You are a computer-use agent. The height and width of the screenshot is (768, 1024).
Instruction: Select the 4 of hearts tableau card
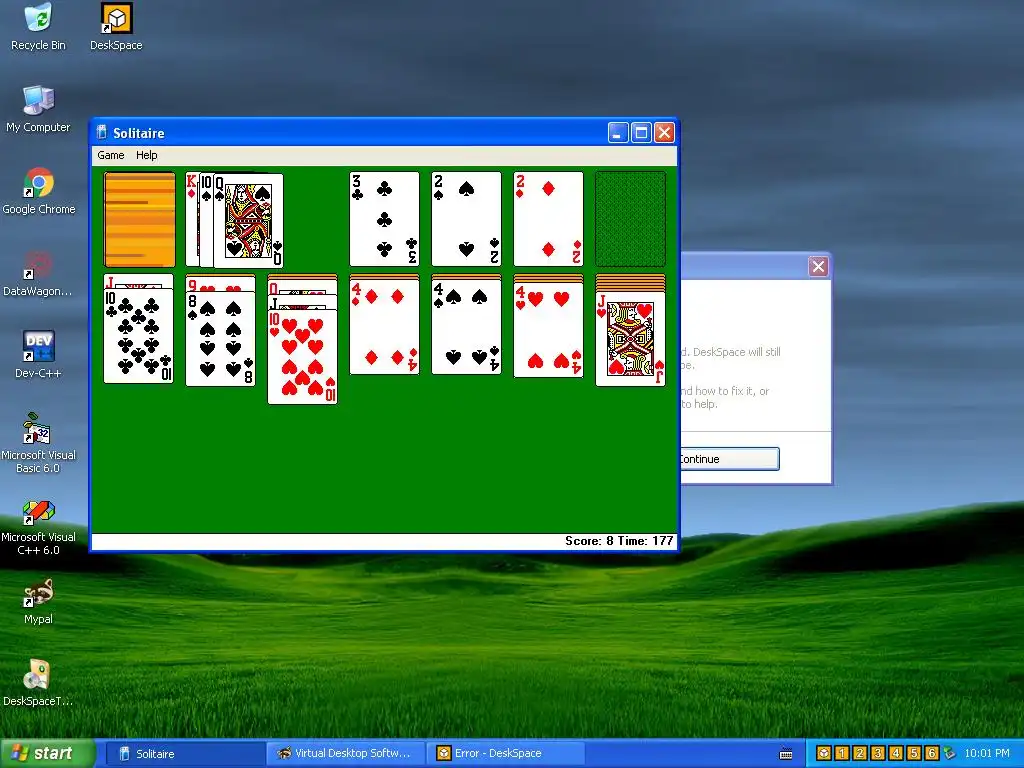coord(549,330)
